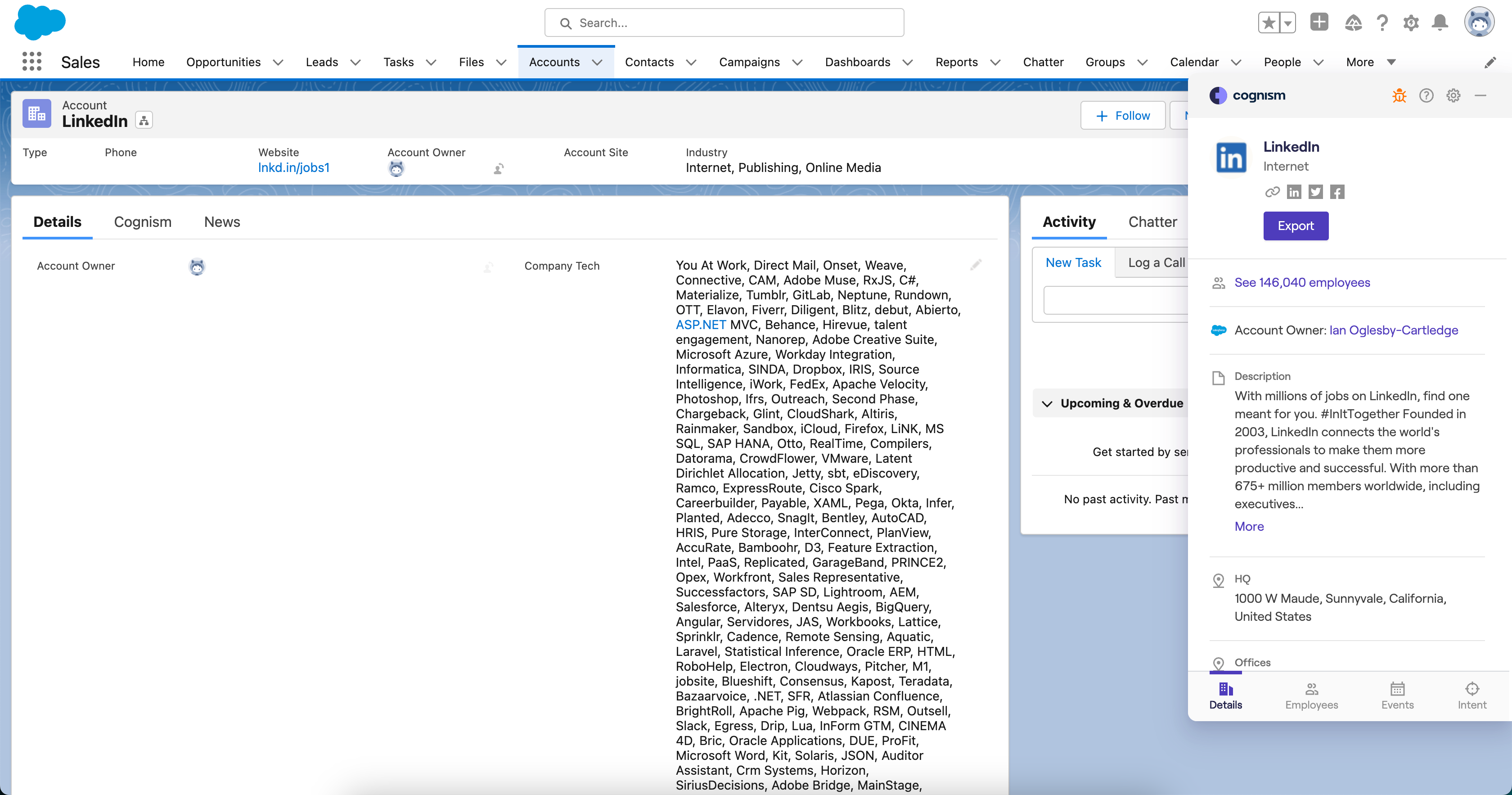Image resolution: width=1512 pixels, height=795 pixels.
Task: Open company website link icon in Cognism
Action: [x=1272, y=192]
